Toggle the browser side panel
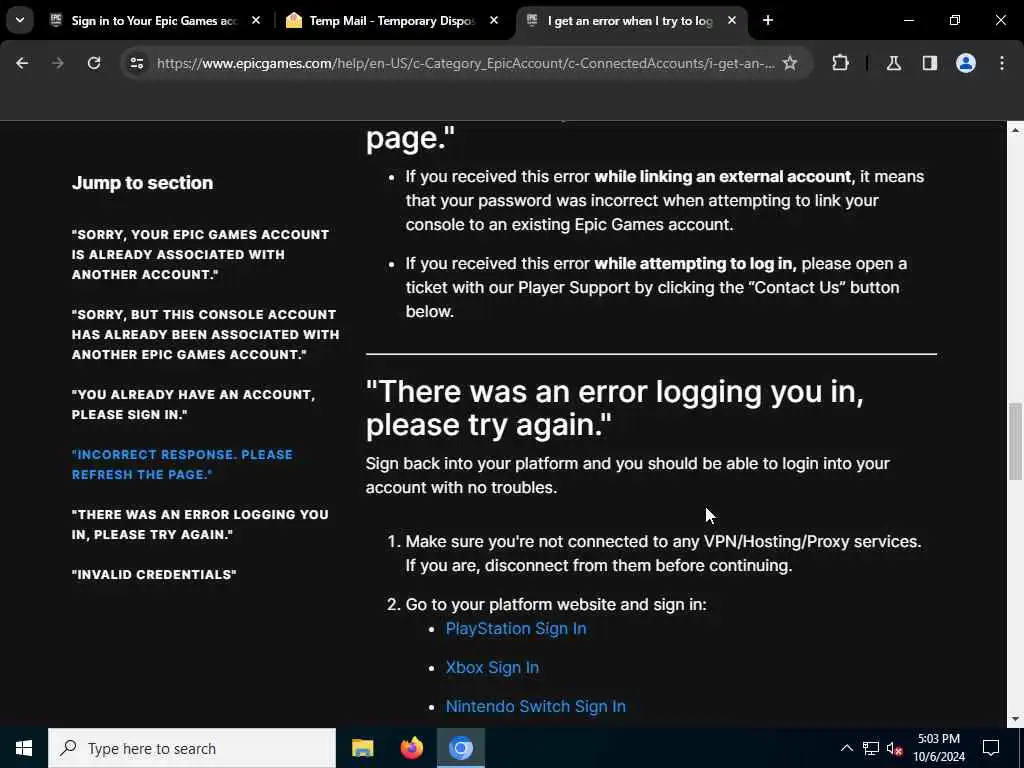This screenshot has height=768, width=1024. [929, 63]
